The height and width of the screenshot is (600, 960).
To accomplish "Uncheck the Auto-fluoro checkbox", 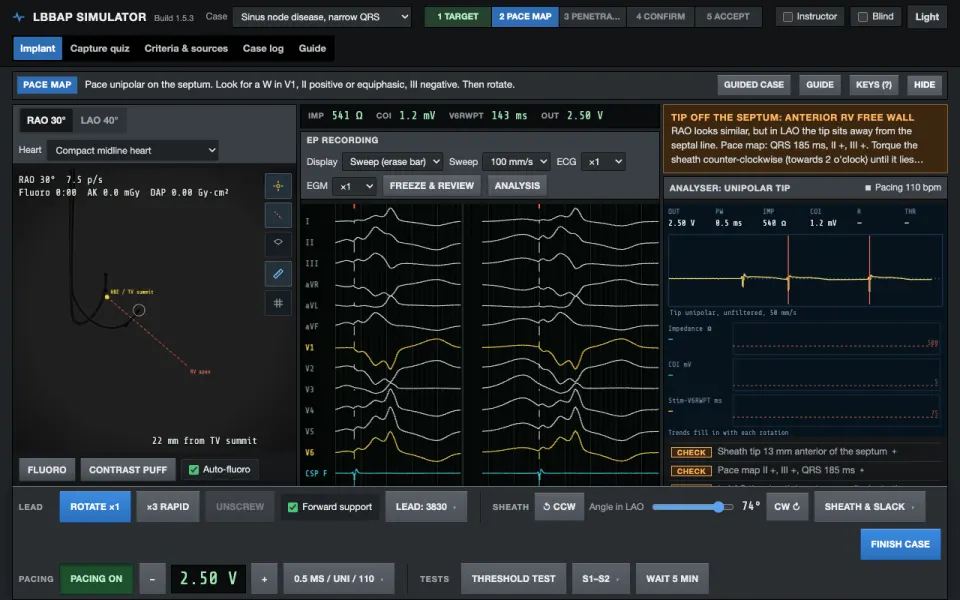I will click(x=194, y=470).
